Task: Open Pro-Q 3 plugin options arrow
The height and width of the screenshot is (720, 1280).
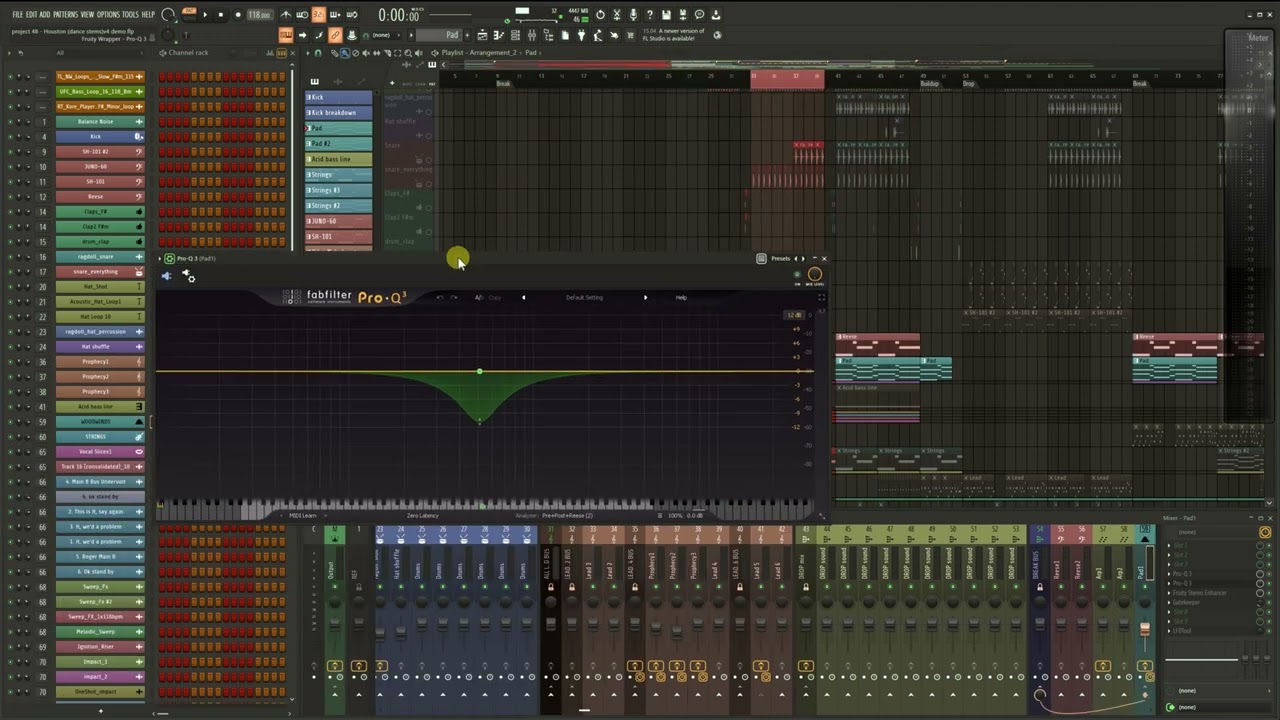Action: tap(159, 258)
